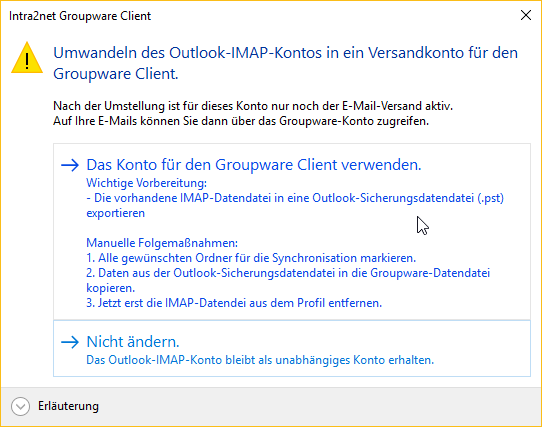Click the sentence 'Auf Ihre E-Mails können Sie dann'
The height and width of the screenshot is (427, 542).
click(x=241, y=121)
